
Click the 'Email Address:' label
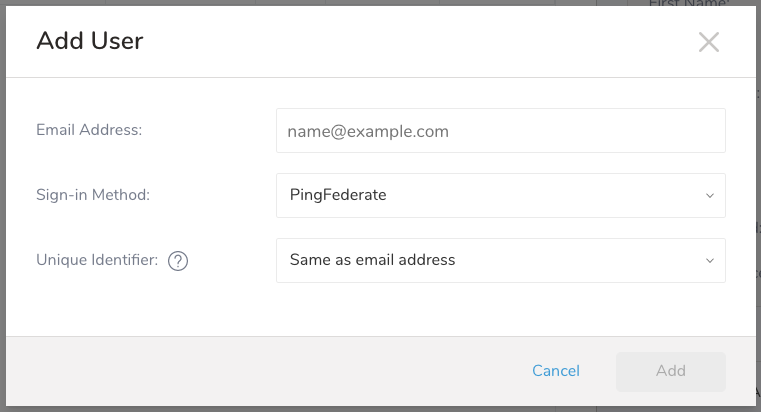(x=89, y=130)
